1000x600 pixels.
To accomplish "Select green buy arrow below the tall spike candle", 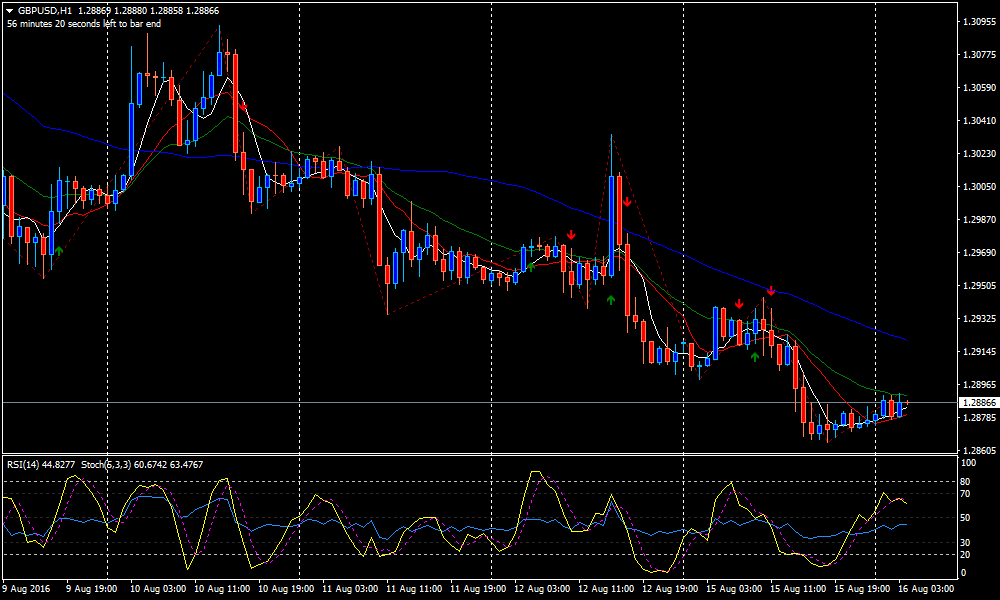I will tap(610, 298).
